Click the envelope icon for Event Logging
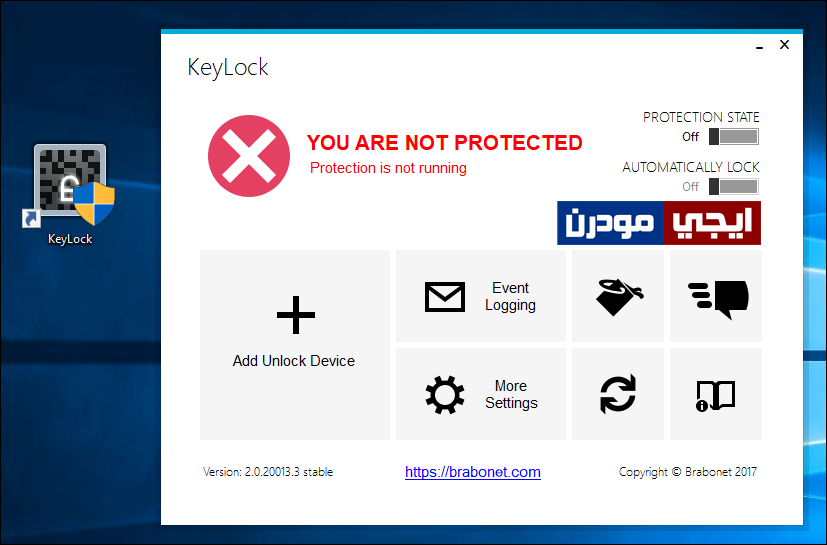 [x=445, y=297]
